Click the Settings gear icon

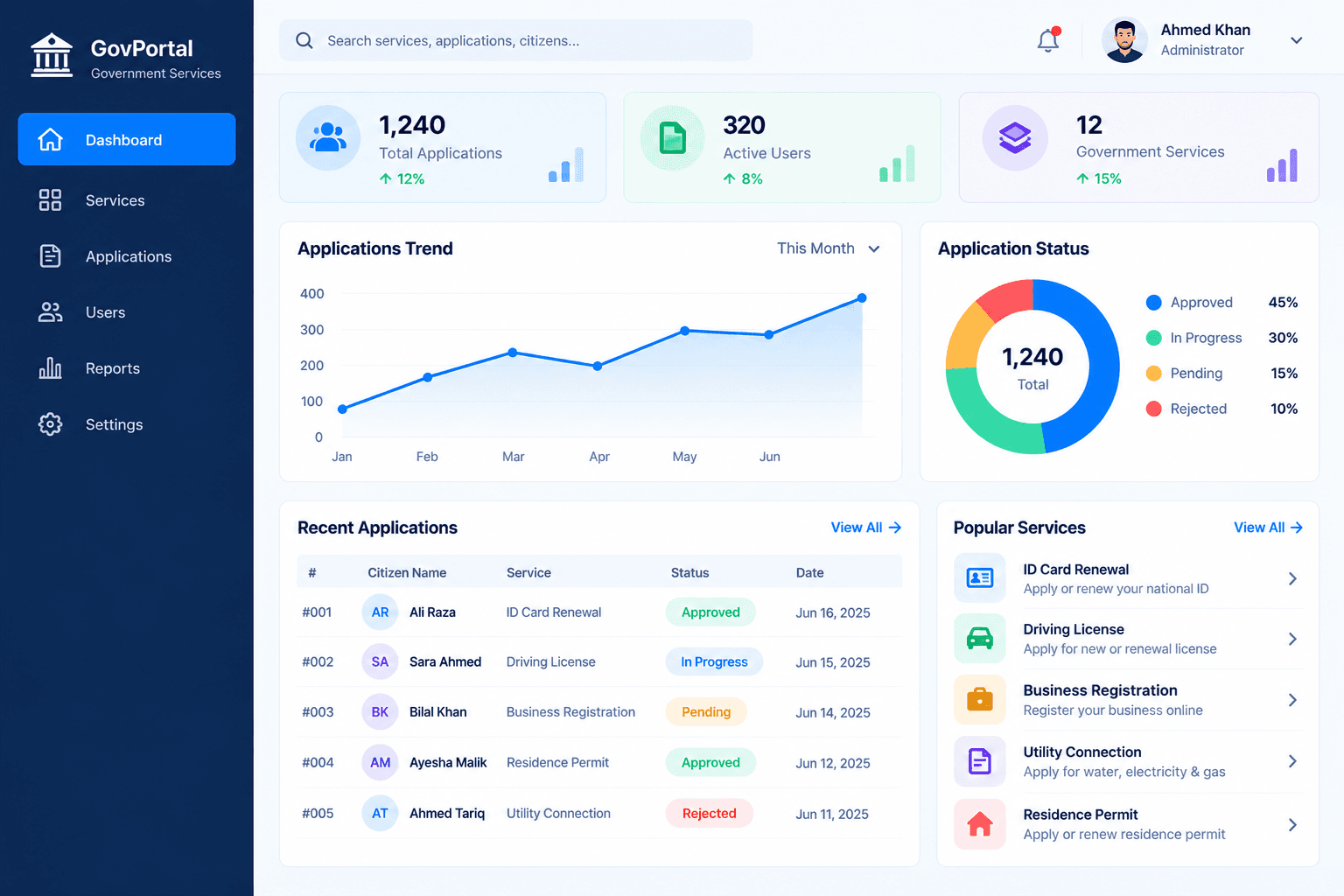(51, 424)
